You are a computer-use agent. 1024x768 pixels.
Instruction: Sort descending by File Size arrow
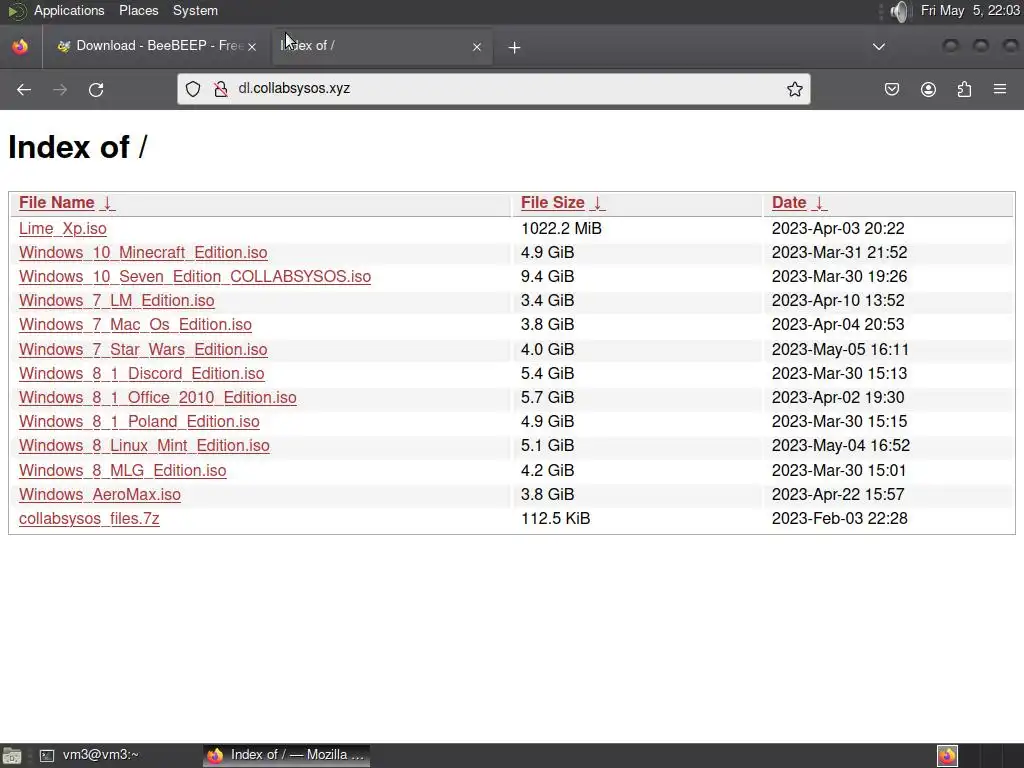tap(597, 202)
